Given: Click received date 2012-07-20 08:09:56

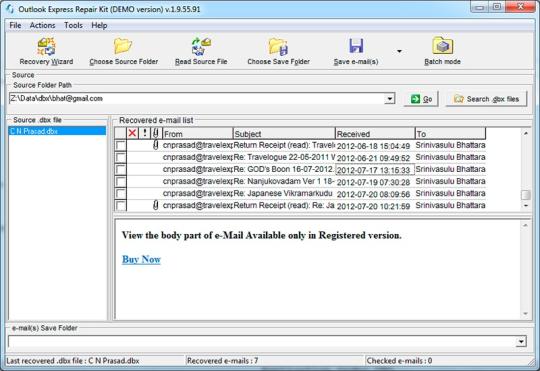Looking at the screenshot, I should [x=373, y=194].
